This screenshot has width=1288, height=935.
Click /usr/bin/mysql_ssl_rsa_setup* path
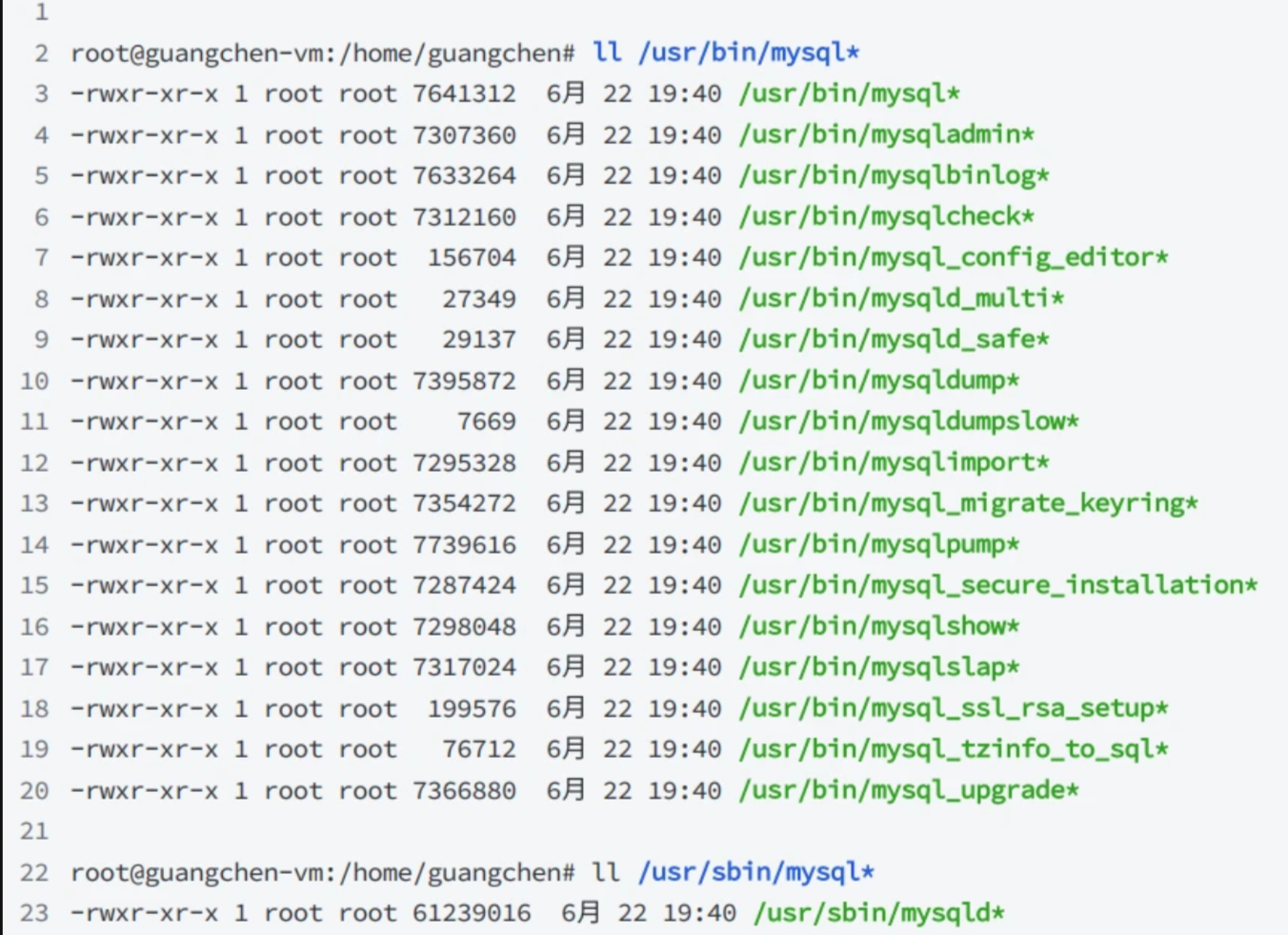click(954, 708)
